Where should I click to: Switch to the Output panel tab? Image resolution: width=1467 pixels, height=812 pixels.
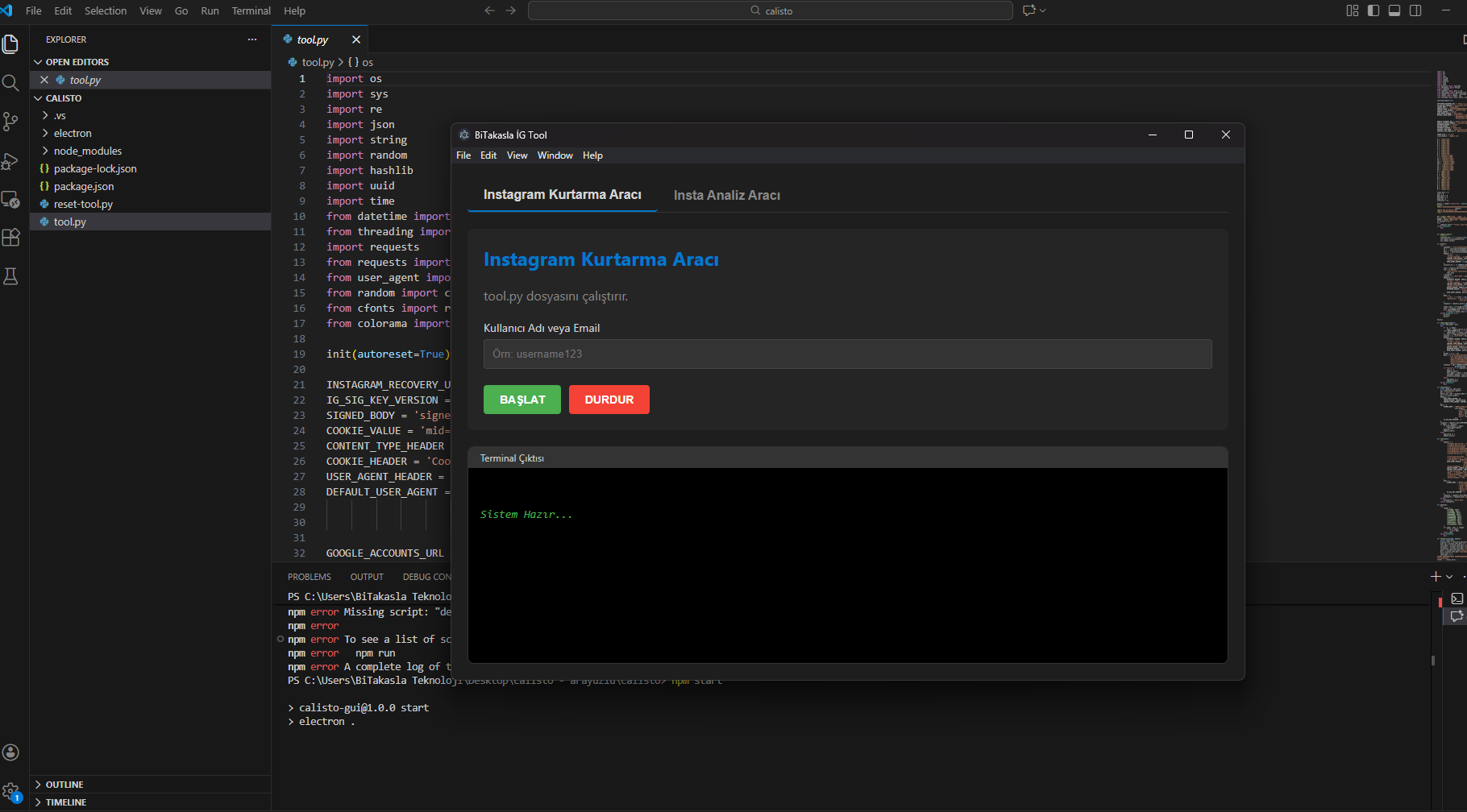367,577
